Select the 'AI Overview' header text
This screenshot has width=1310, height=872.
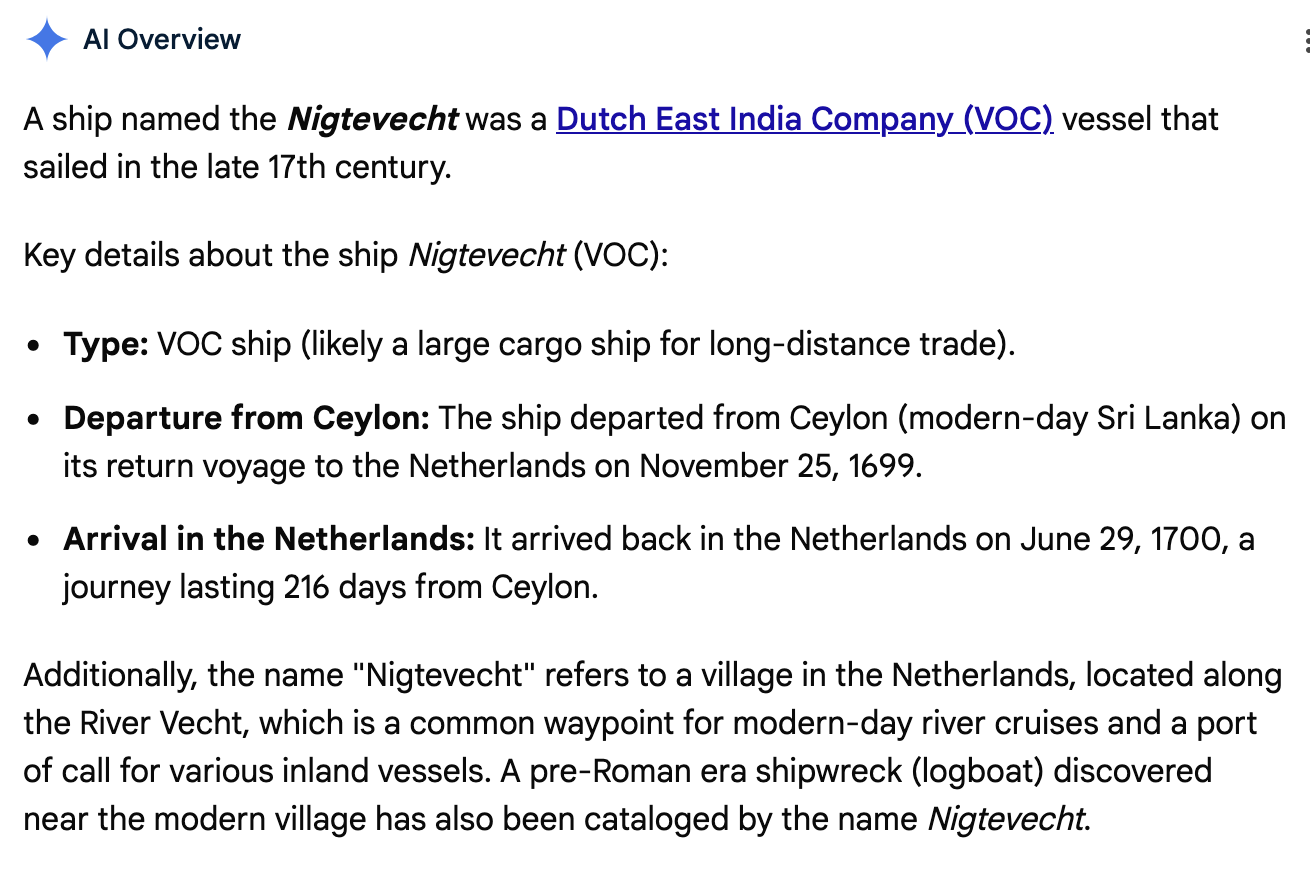click(163, 39)
